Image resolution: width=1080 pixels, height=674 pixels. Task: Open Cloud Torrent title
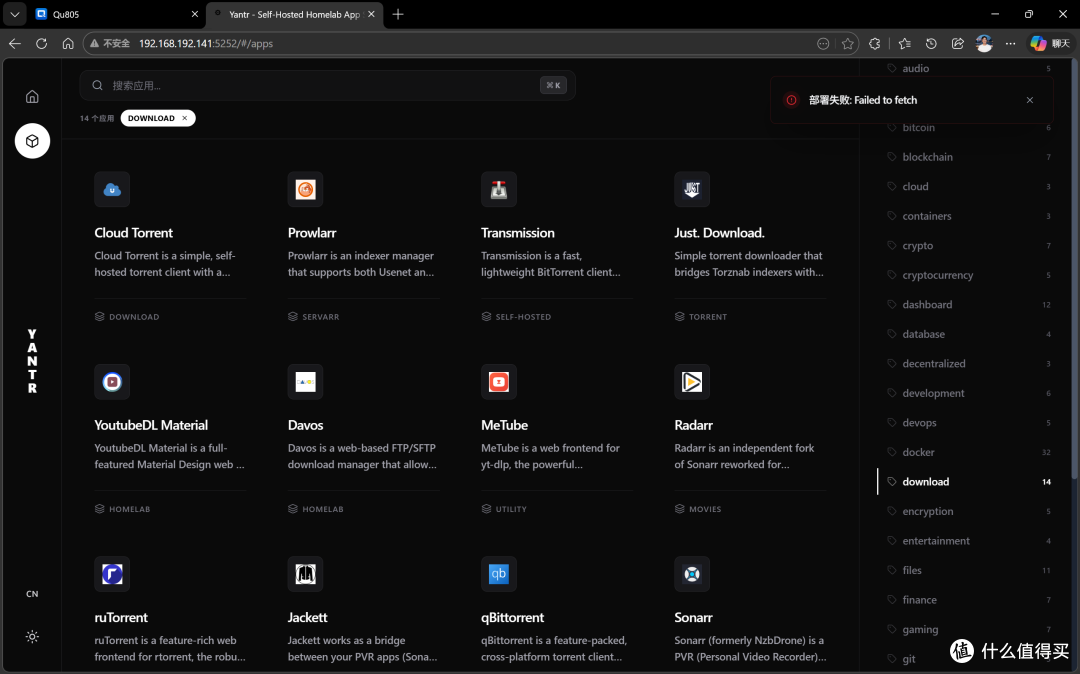pyautogui.click(x=134, y=233)
